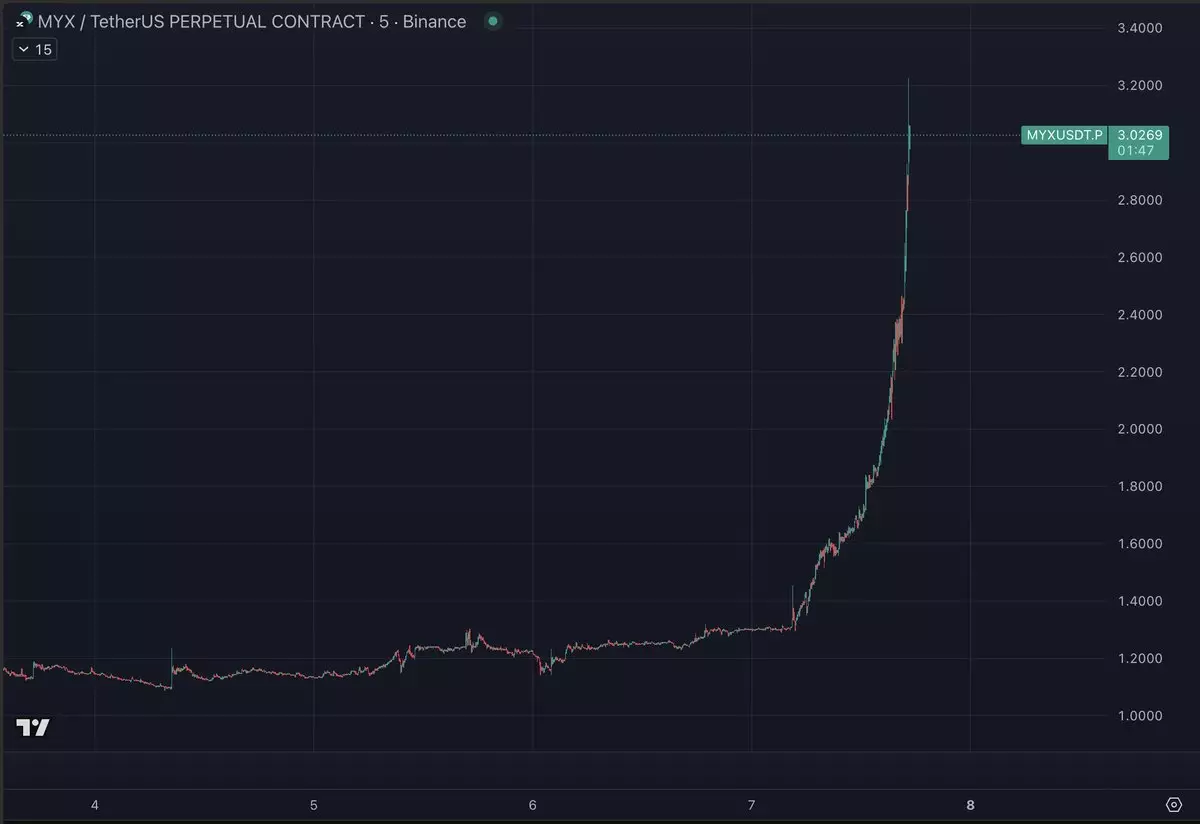Click date 7 on the time axis

[751, 805]
